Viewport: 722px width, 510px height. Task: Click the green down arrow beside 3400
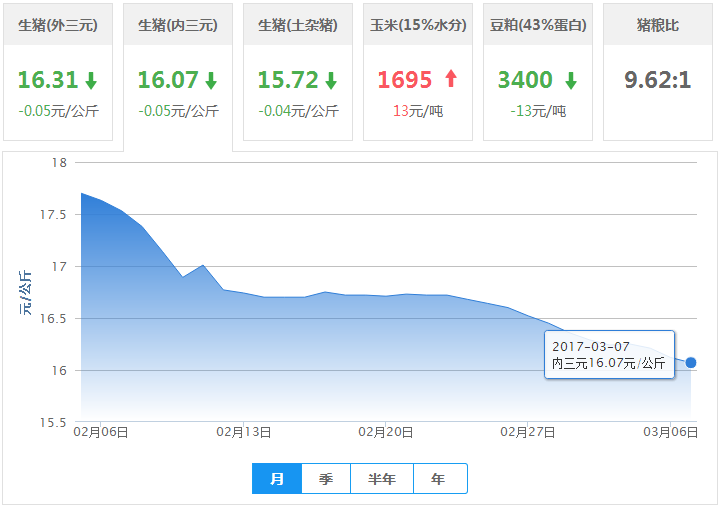pyautogui.click(x=570, y=81)
